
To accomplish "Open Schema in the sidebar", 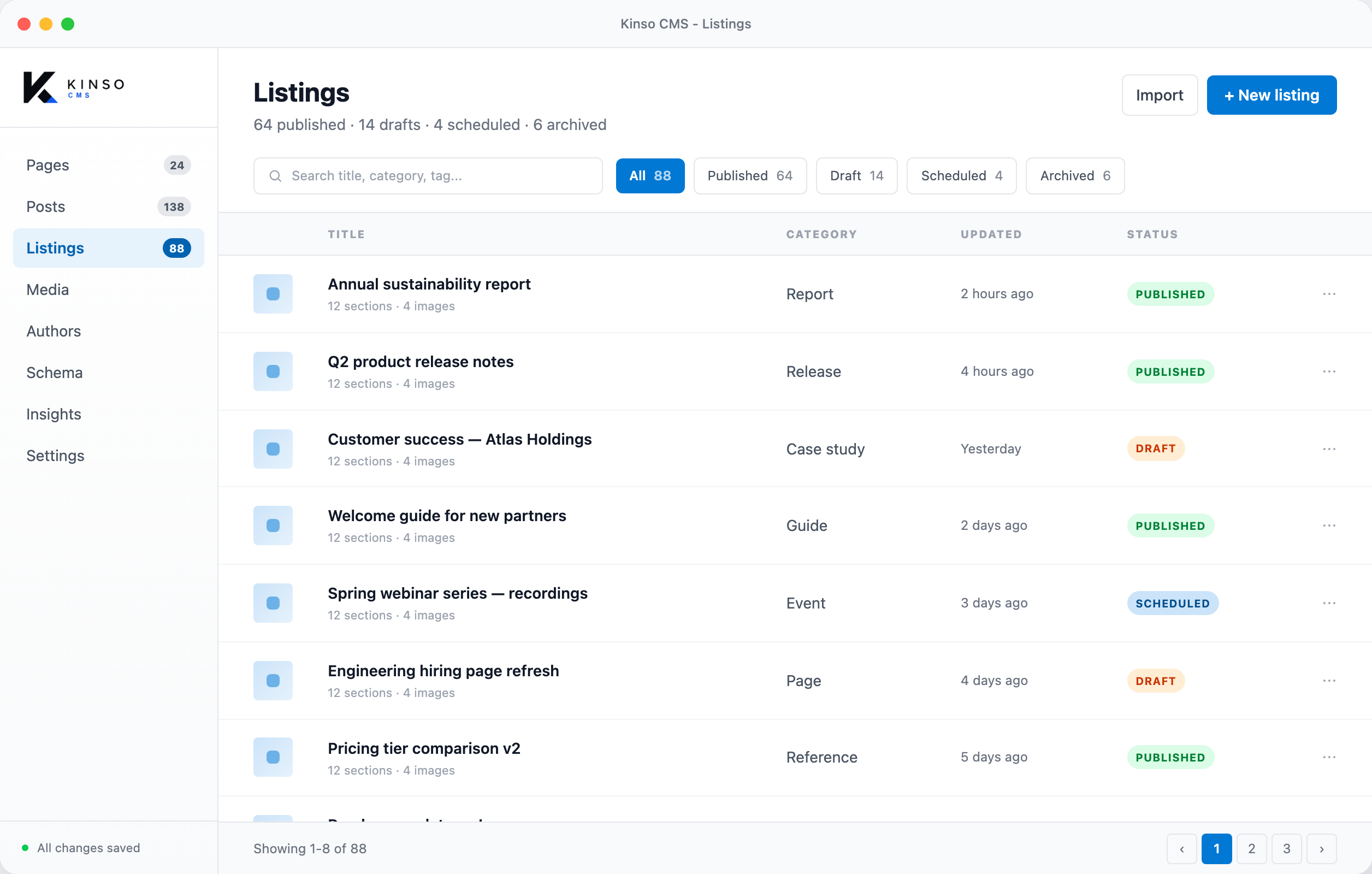I will (108, 373).
